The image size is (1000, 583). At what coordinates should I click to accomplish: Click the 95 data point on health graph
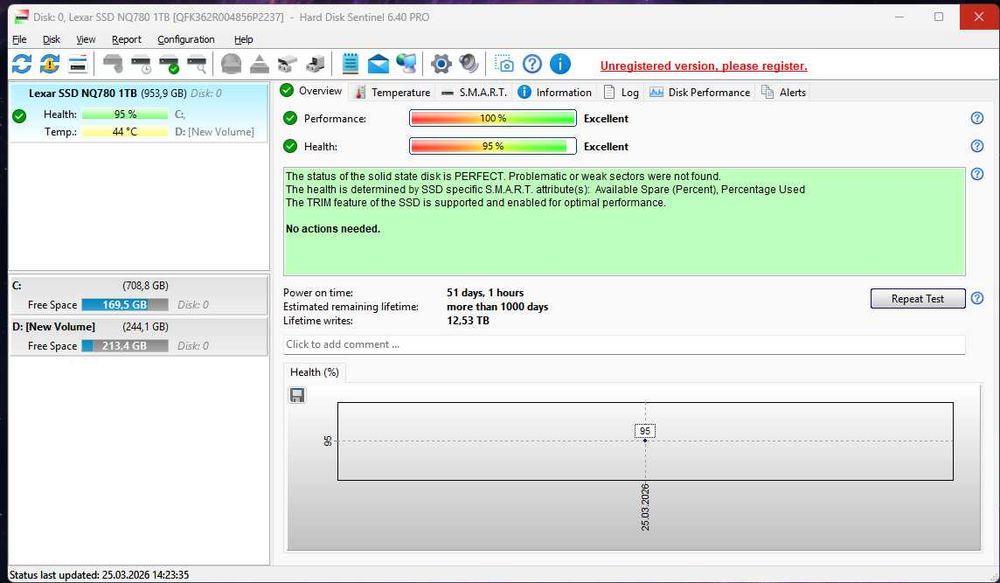[645, 440]
